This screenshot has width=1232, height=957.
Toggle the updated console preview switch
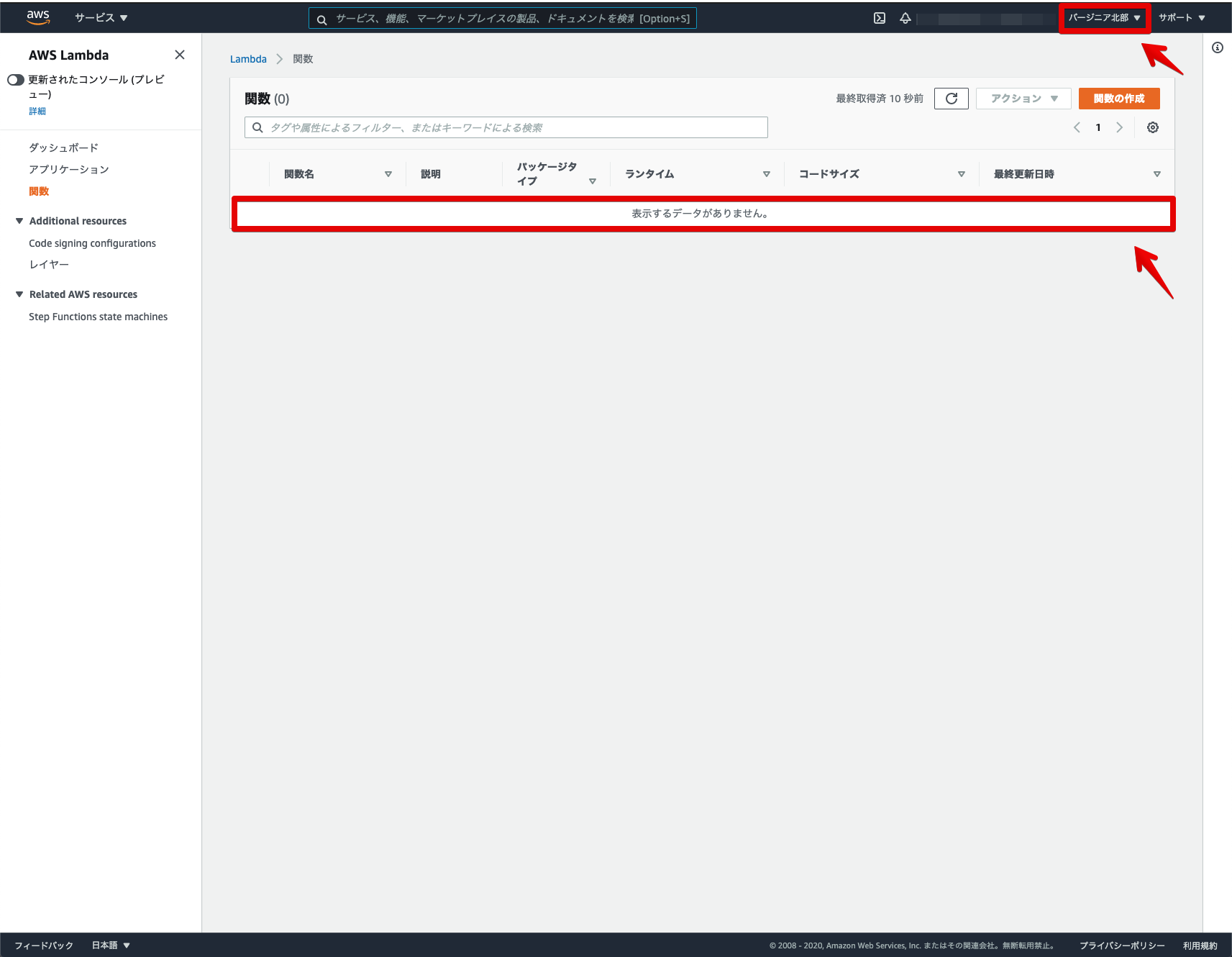coord(16,80)
